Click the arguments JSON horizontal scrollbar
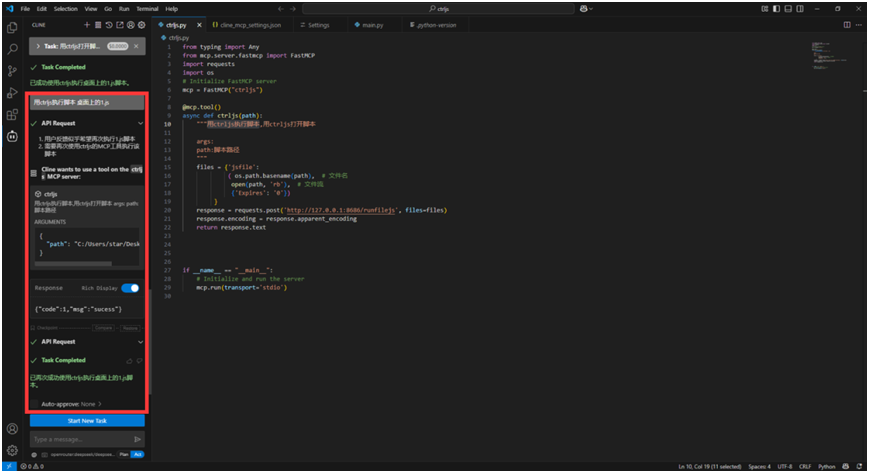 (x=73, y=263)
